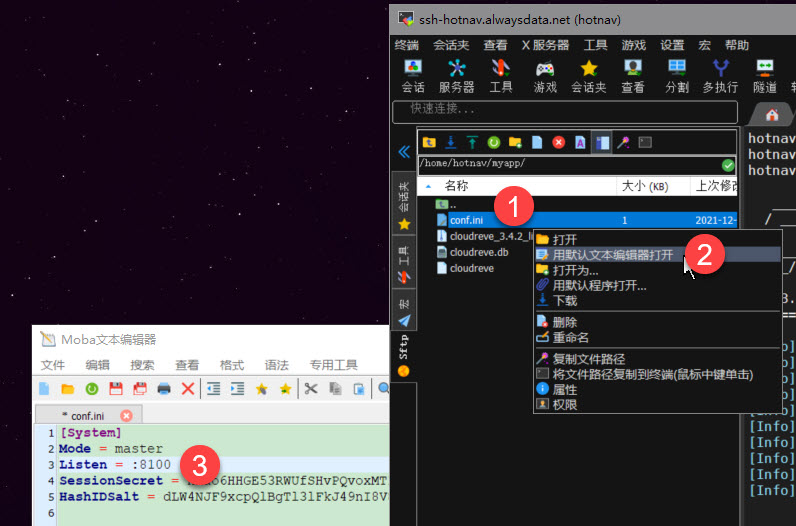Select the cloudreve.db file in list
Image resolution: width=796 pixels, height=526 pixels.
(x=478, y=252)
